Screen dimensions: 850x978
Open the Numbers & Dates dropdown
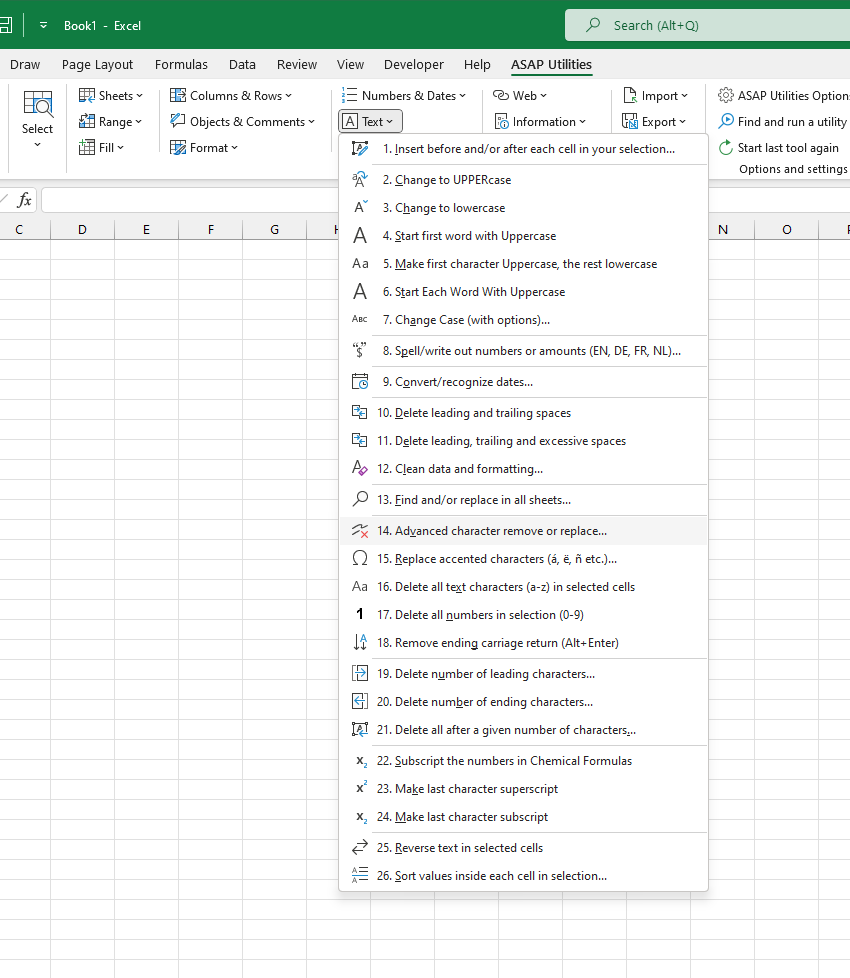(403, 95)
